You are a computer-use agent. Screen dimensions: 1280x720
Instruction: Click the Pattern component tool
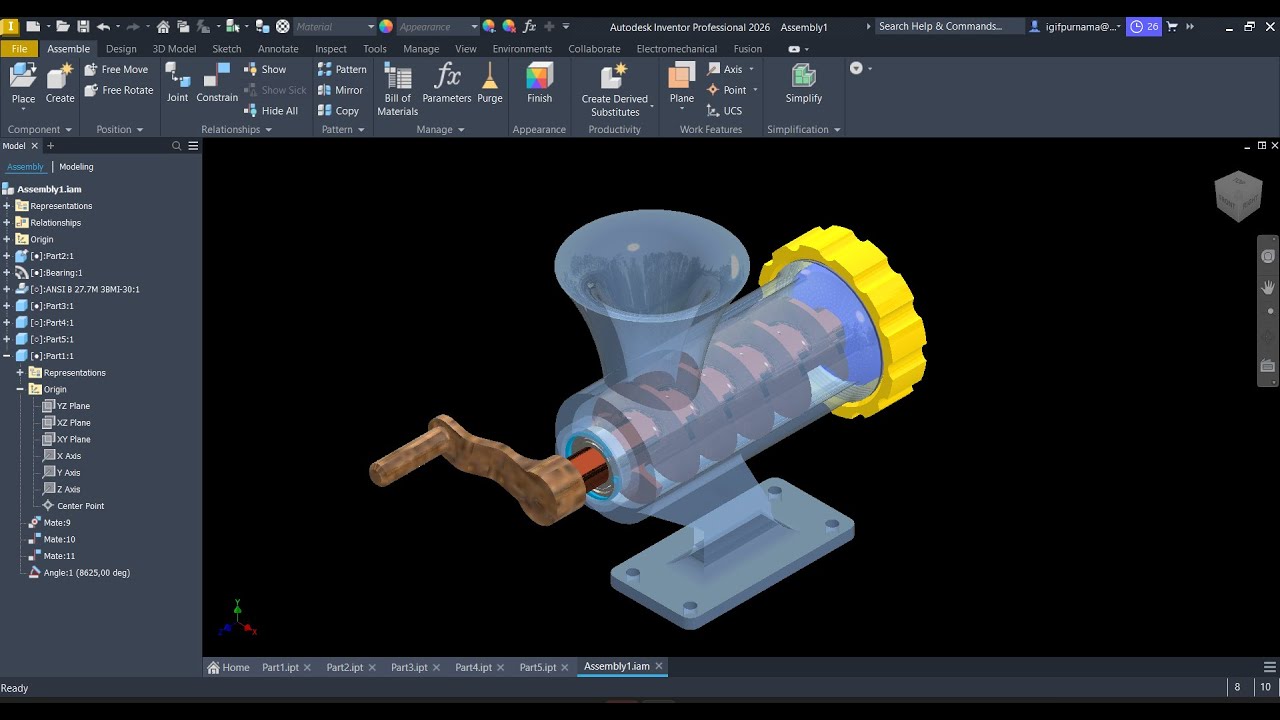coord(342,69)
